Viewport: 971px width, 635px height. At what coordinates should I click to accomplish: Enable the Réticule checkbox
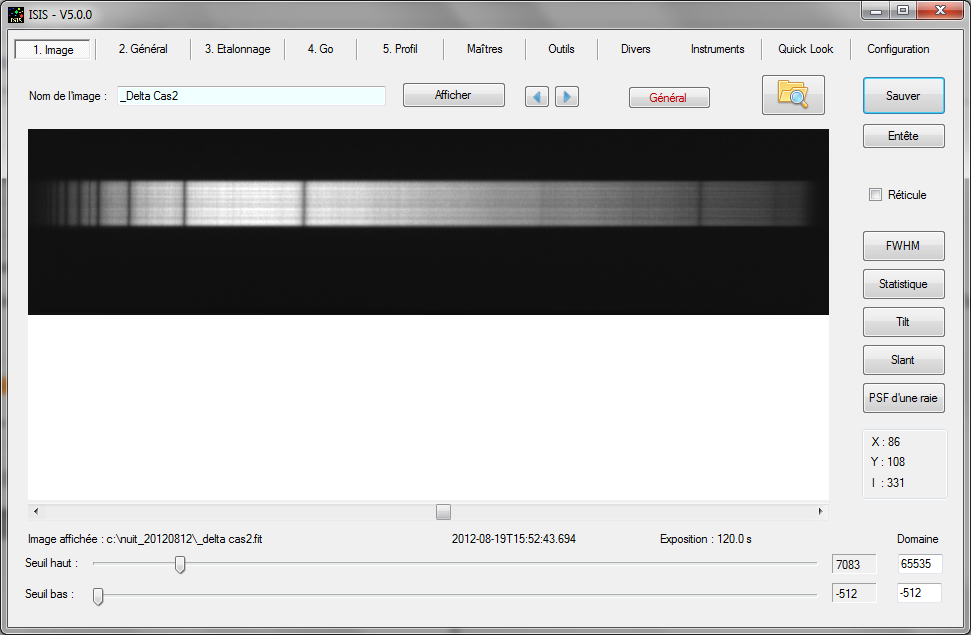coord(875,195)
